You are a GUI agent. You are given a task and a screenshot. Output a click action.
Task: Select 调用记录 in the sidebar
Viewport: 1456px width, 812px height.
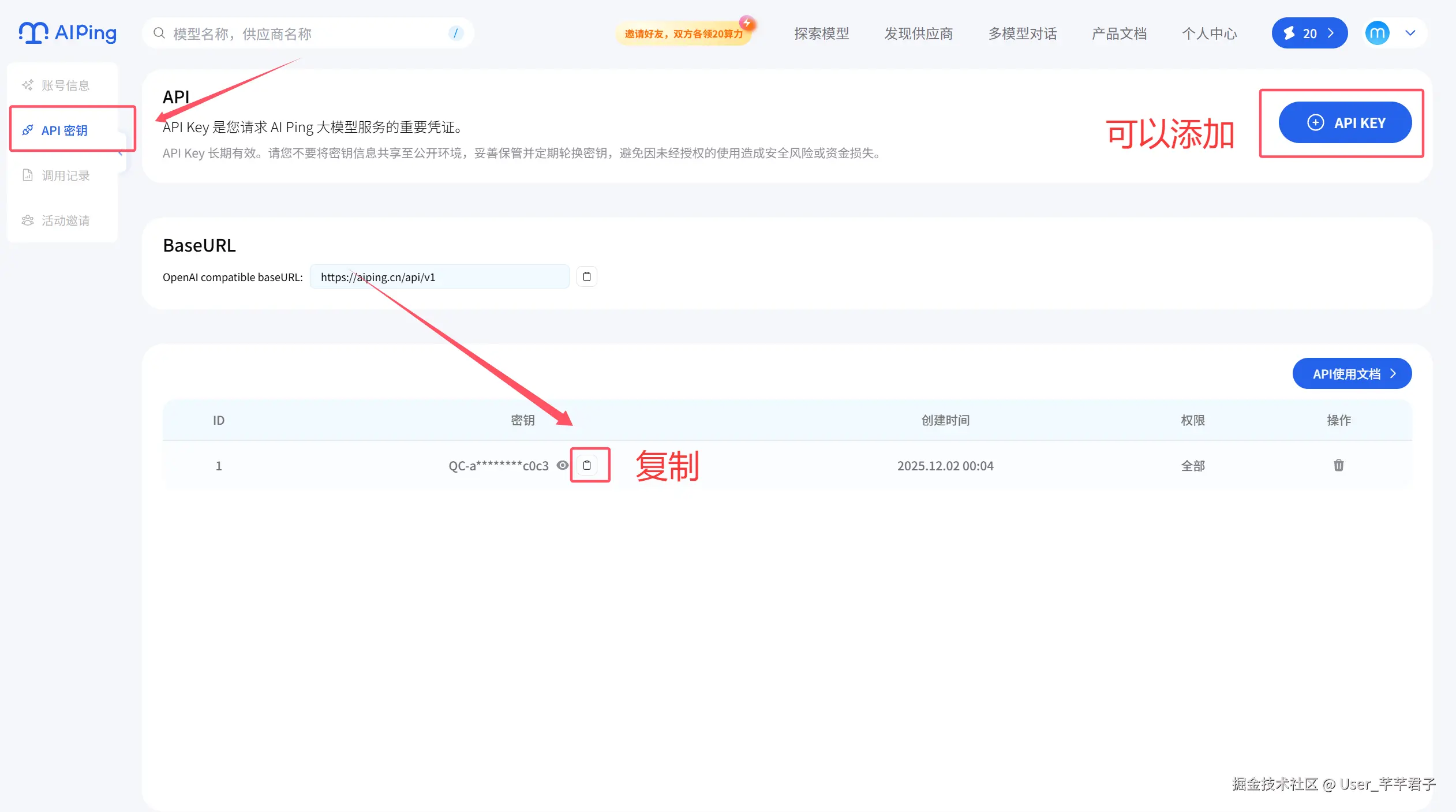pos(65,175)
